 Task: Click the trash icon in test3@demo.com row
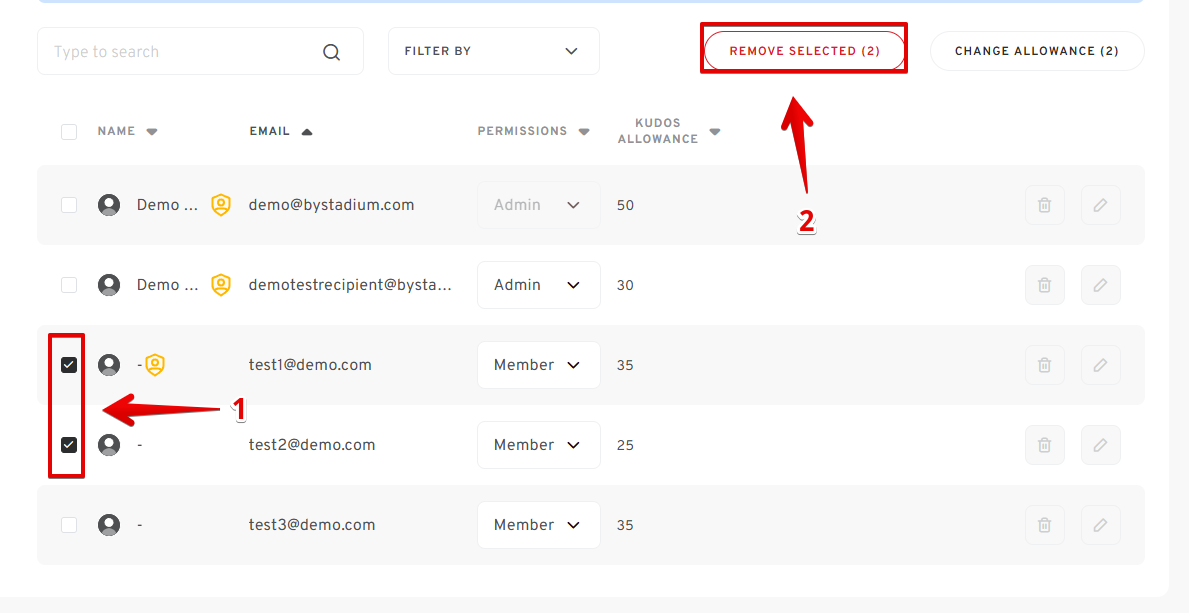(1044, 525)
